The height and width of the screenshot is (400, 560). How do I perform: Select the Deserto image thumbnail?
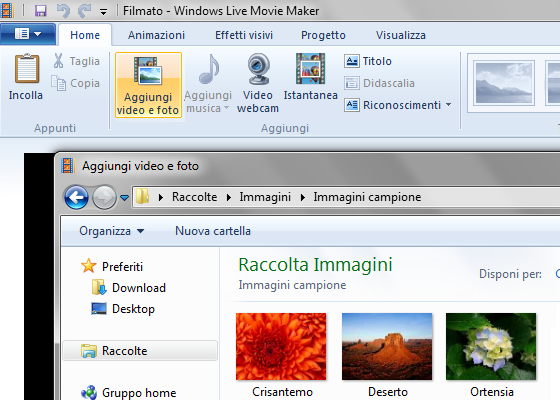tap(387, 346)
